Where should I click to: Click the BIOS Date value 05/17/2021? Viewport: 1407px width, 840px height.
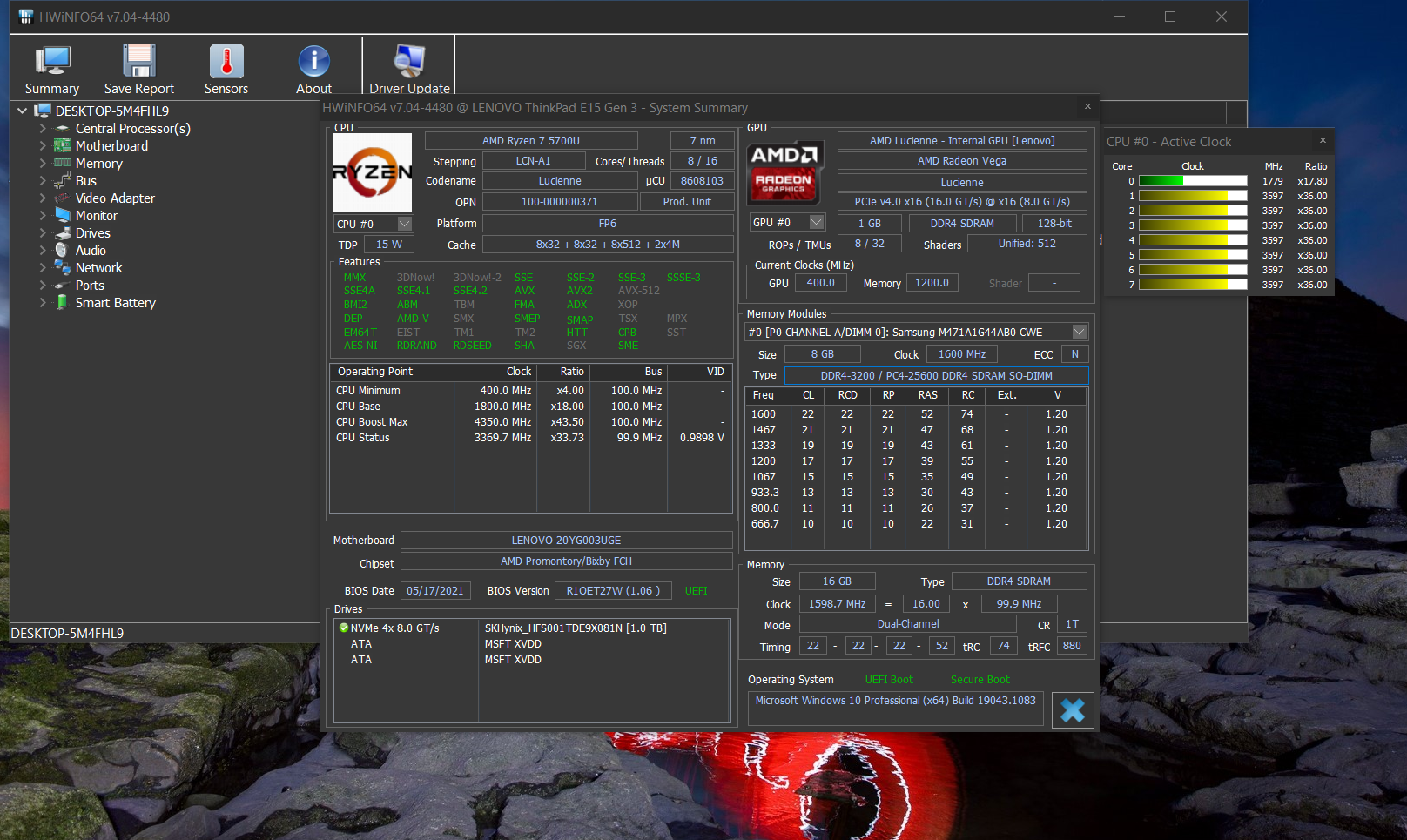435,591
